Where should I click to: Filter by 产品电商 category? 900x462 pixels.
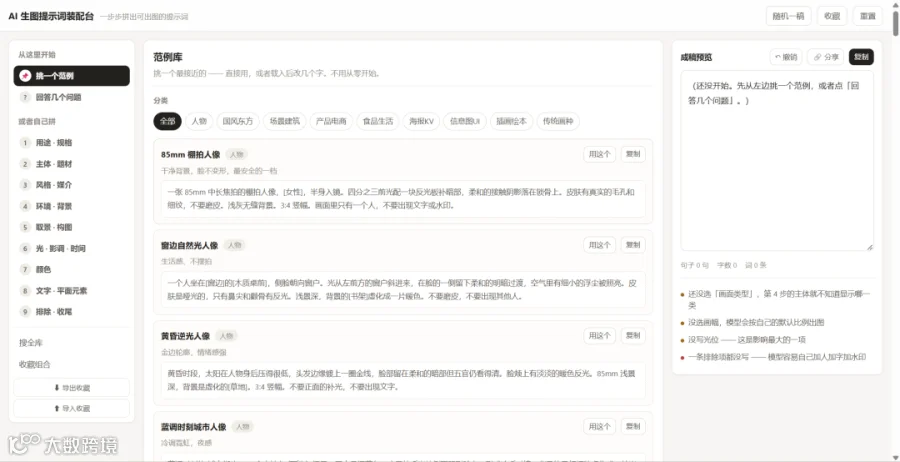click(331, 122)
